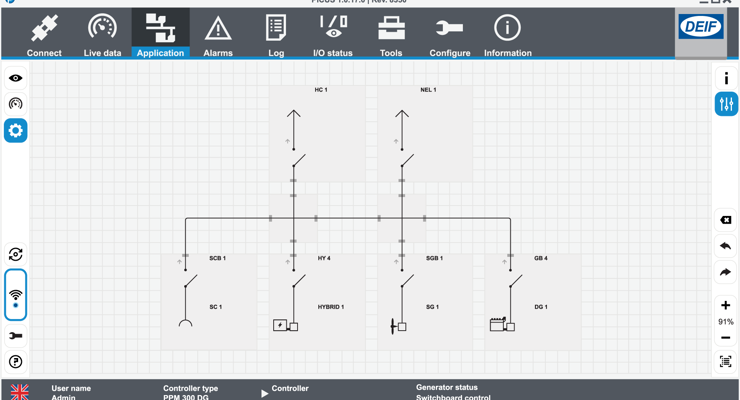Undo the last diagram change

(726, 246)
